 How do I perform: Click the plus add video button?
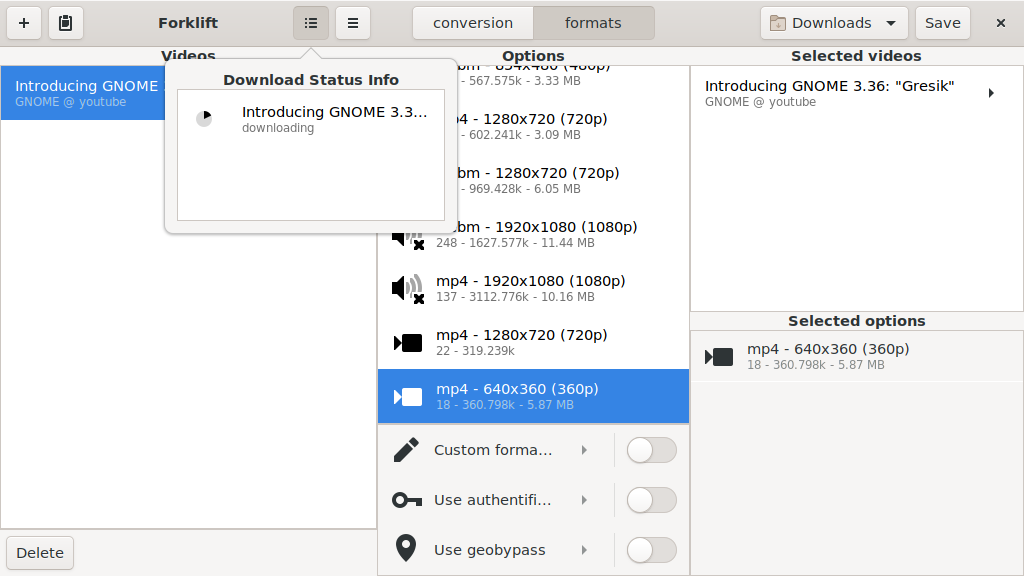(24, 23)
